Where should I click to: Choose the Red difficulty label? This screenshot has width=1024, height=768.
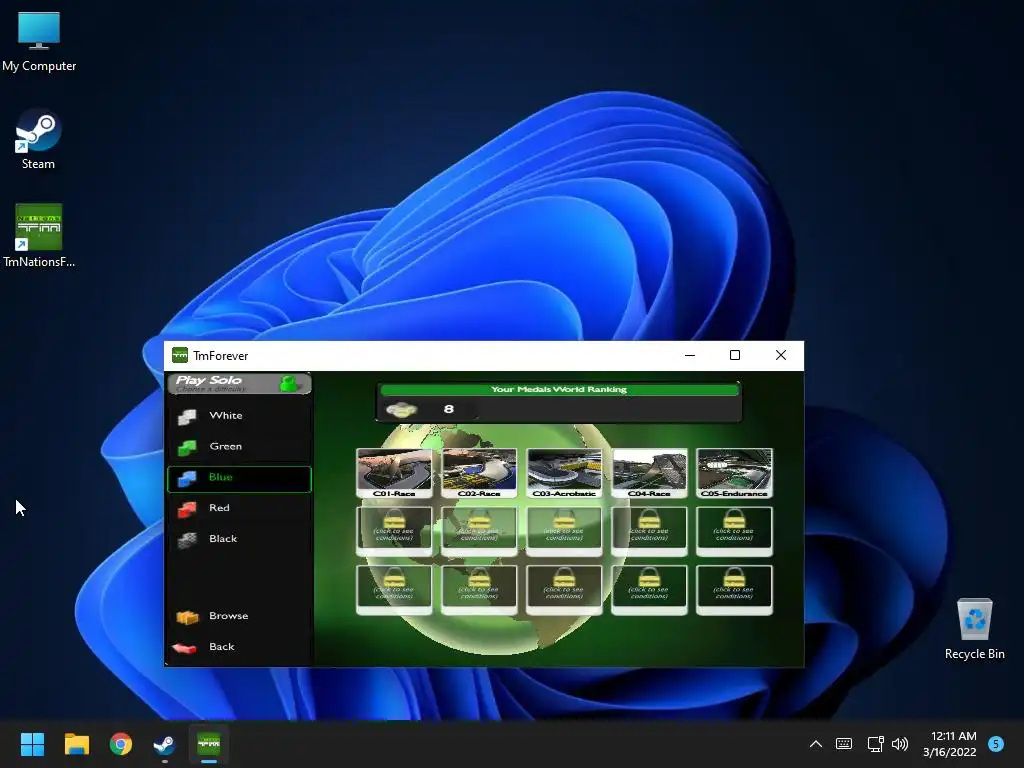point(219,507)
